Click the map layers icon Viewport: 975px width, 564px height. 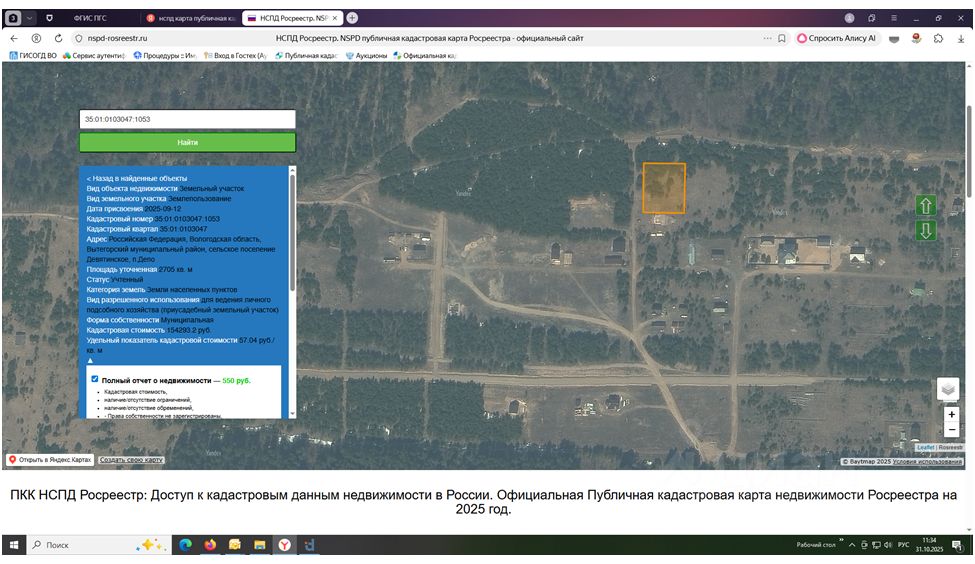pyautogui.click(x=948, y=389)
